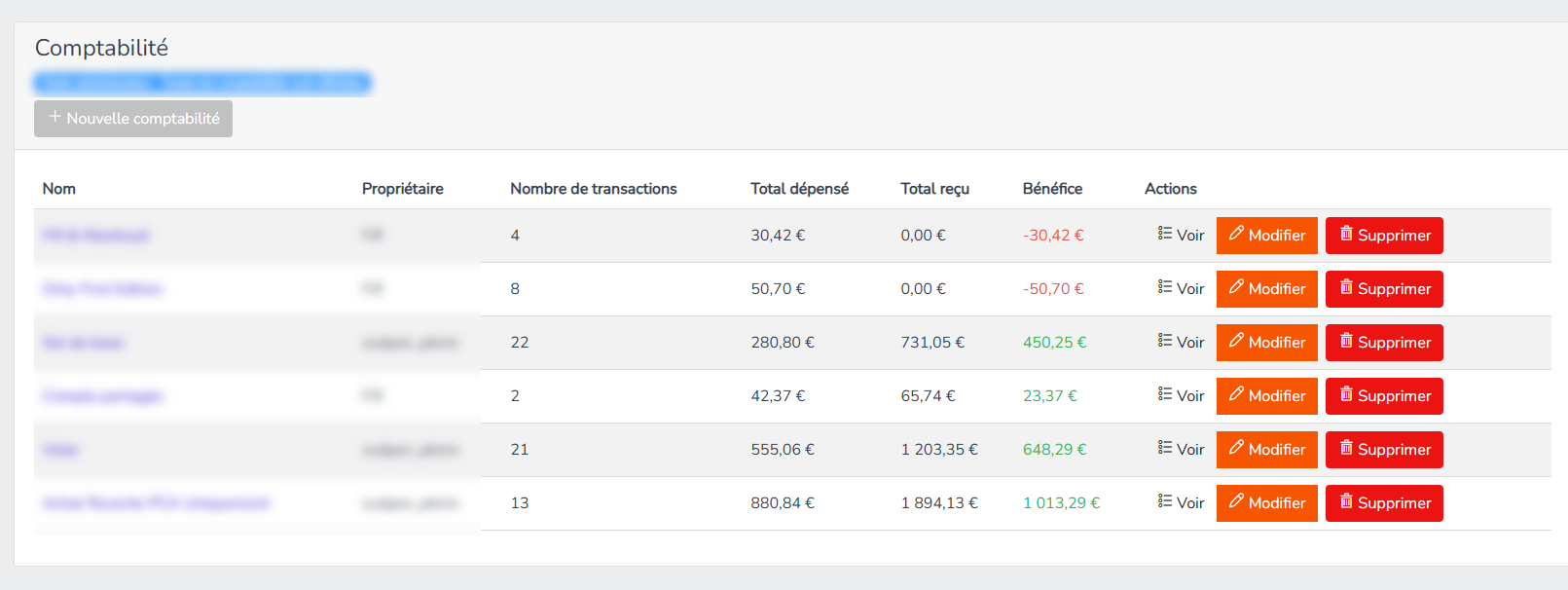Click pencil icon in Modifier for 8-transaction row
Screen dimensions: 1568x590
(x=1236, y=287)
